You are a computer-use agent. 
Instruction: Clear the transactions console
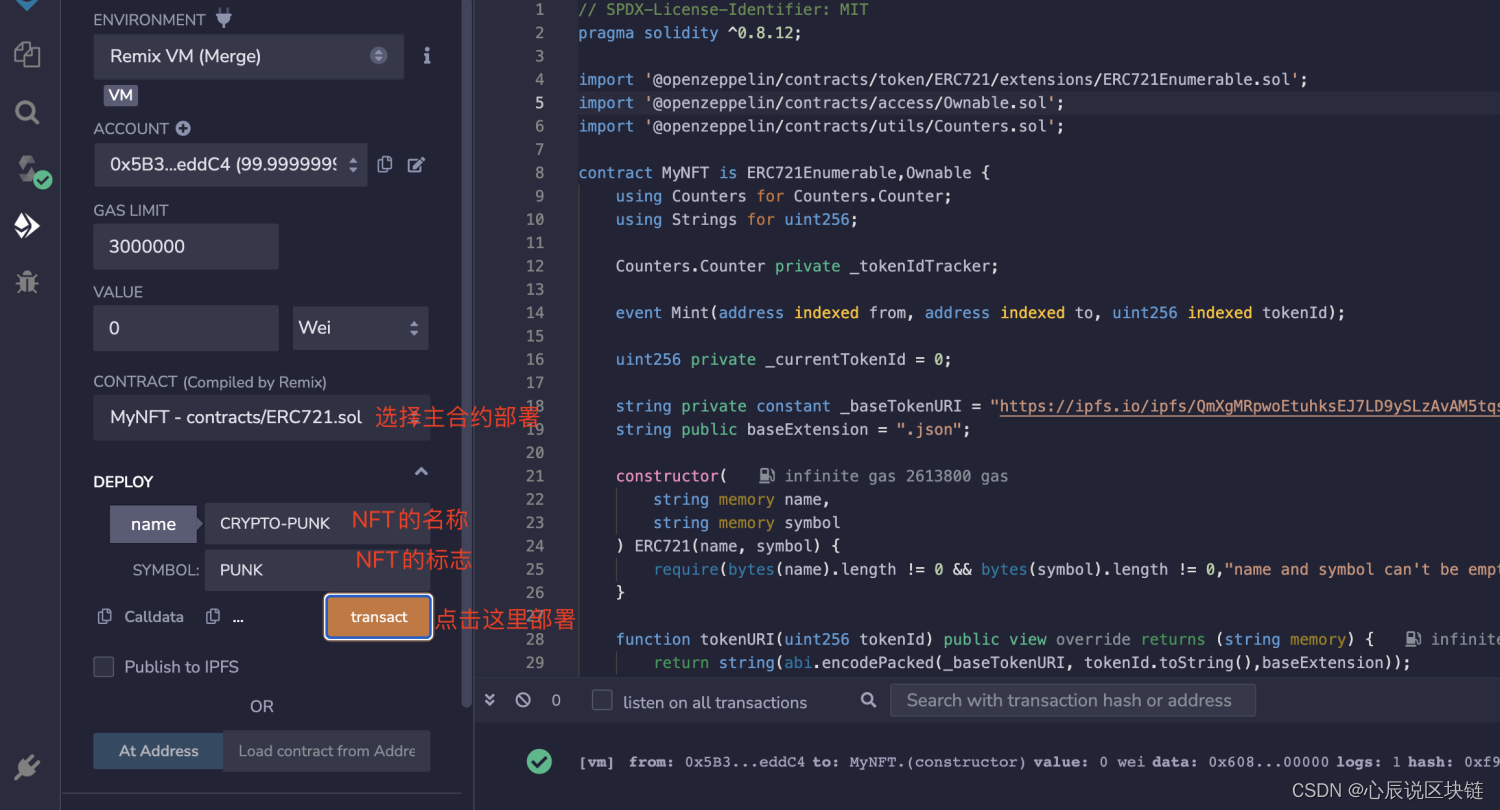coord(522,700)
